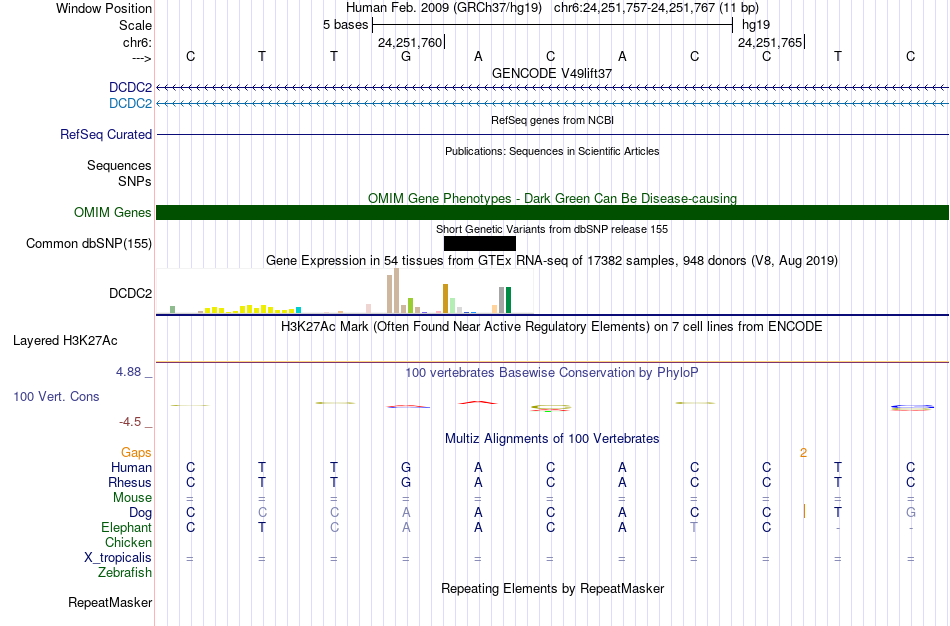Click the DCDC2 label beside the expression chart
Screen dimensions: 950x626
tap(130, 293)
